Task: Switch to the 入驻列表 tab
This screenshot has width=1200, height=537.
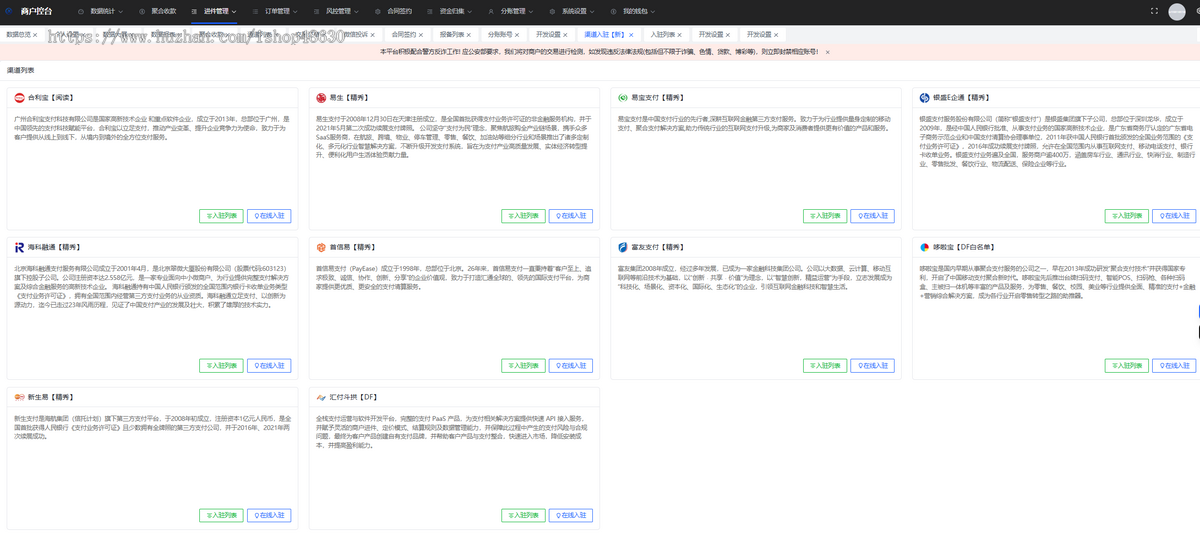Action: [x=661, y=34]
